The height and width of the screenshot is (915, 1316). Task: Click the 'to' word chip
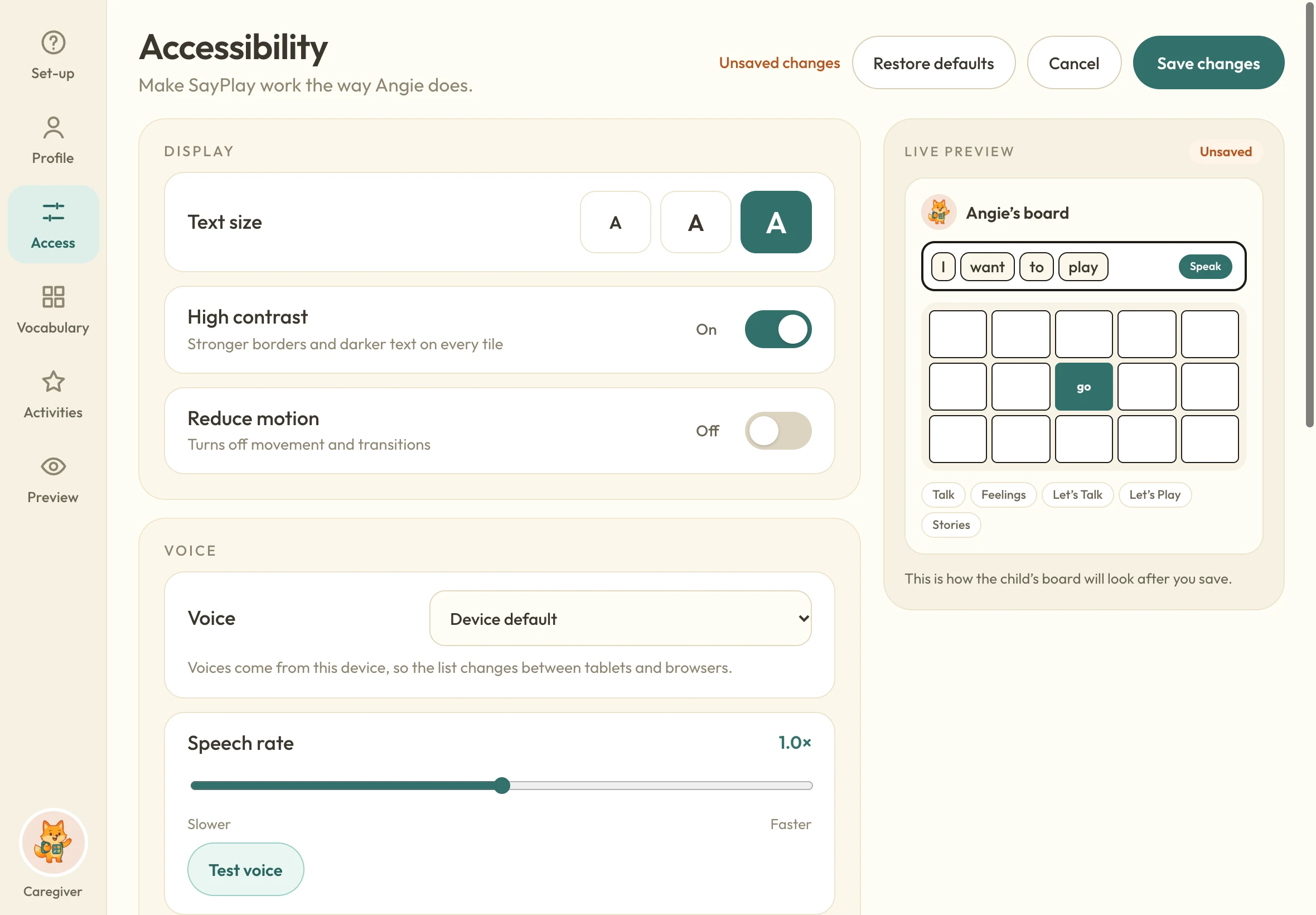(x=1036, y=267)
